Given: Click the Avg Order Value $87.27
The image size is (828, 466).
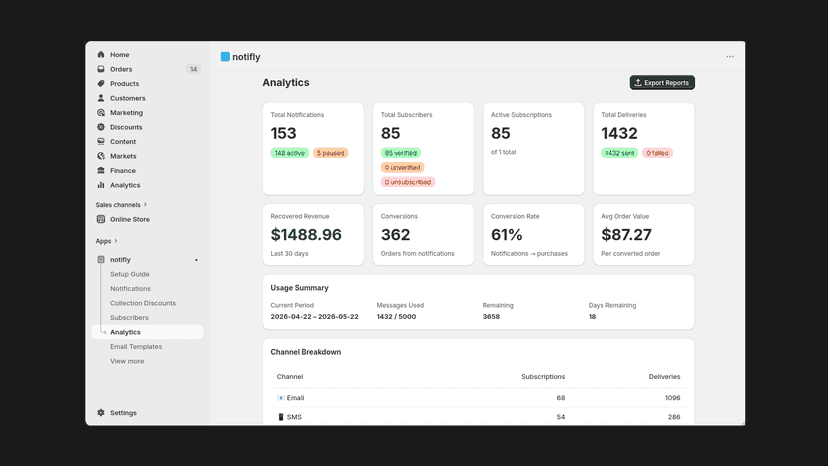Looking at the screenshot, I should 626,235.
